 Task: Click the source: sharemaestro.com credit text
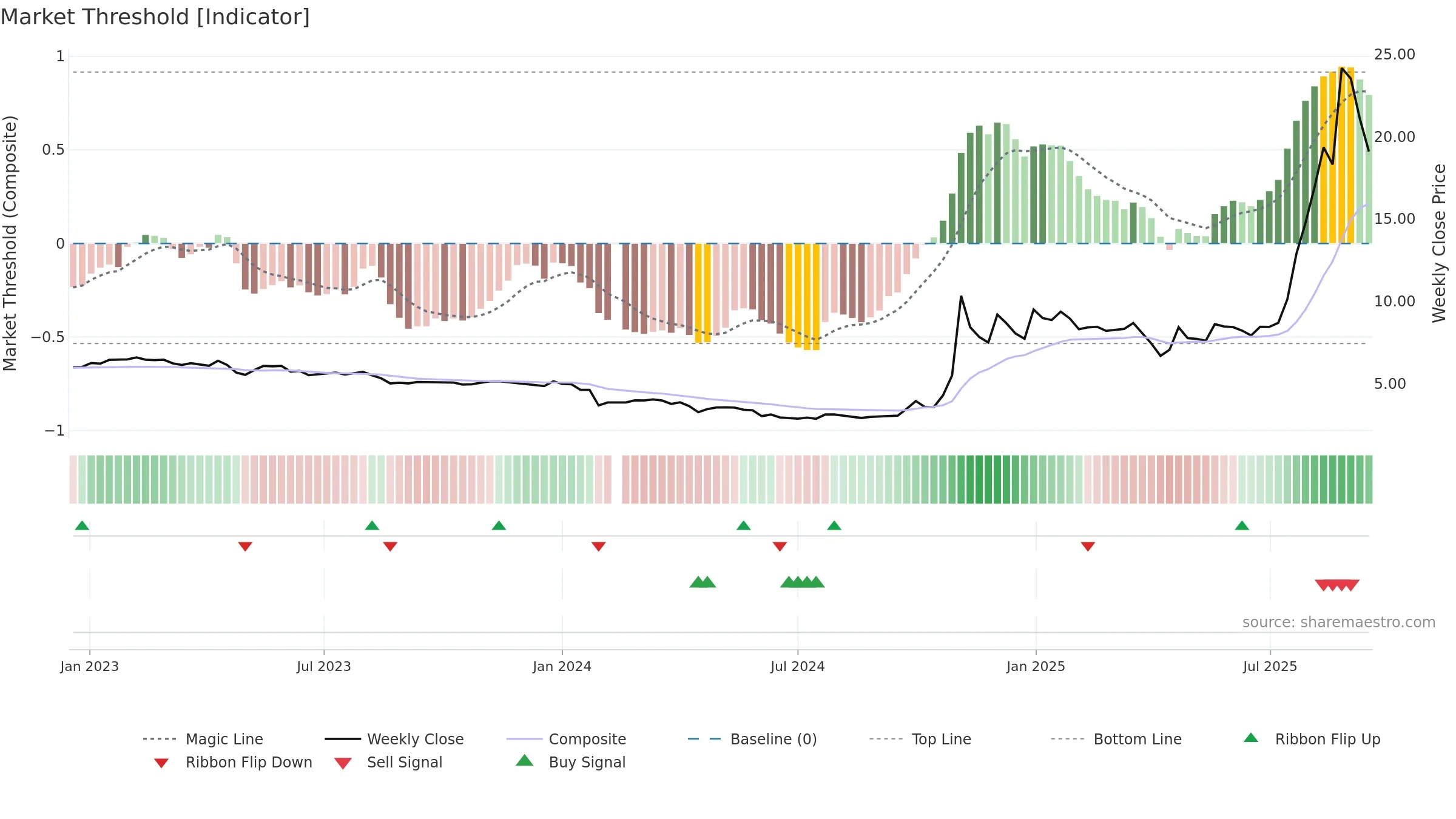1339,622
